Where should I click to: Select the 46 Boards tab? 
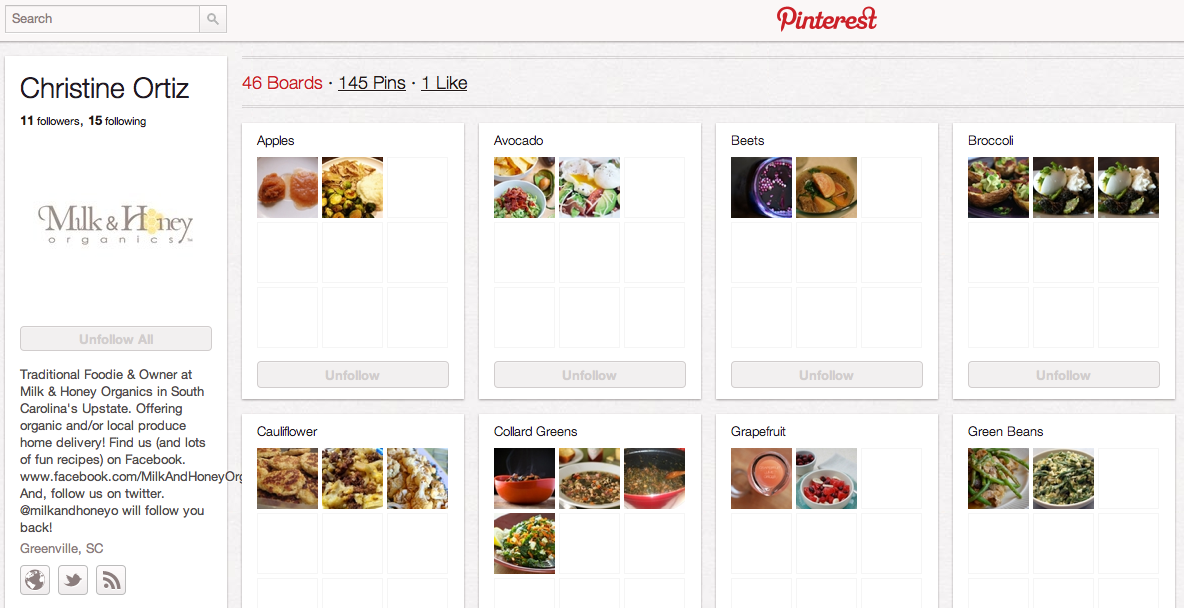[x=282, y=83]
